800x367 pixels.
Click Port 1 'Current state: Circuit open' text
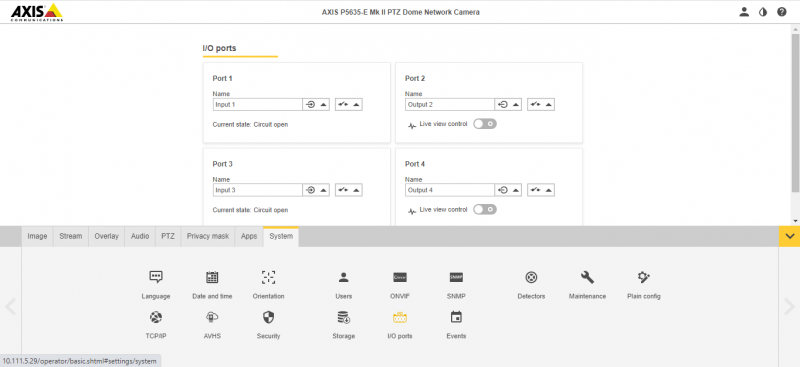click(250, 125)
